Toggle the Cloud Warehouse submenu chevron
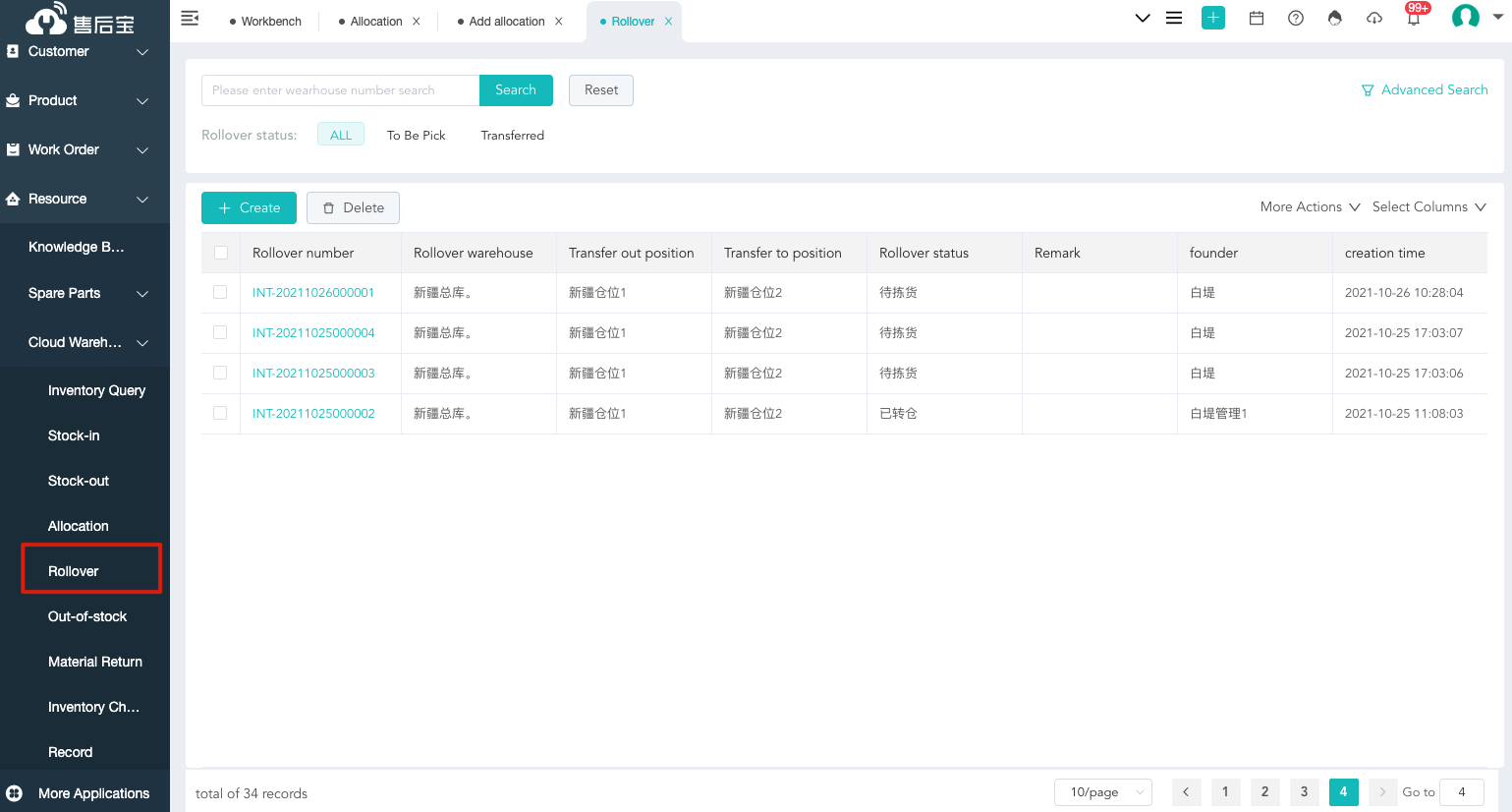Screen dimensions: 1512x812 (x=142, y=343)
